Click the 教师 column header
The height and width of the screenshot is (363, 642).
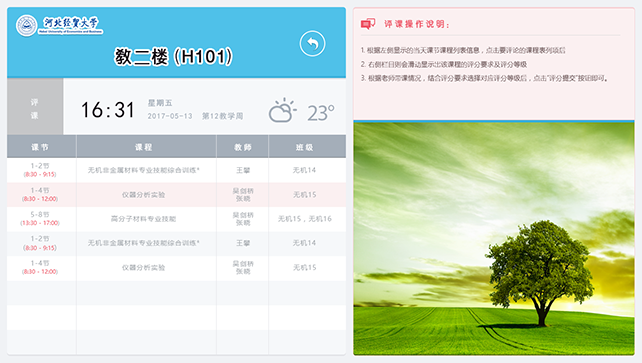(x=243, y=147)
